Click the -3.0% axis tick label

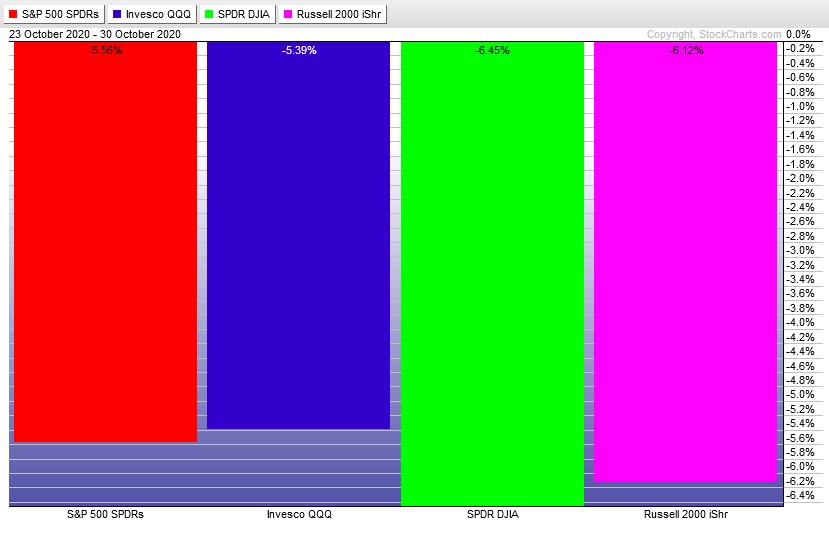pos(800,251)
